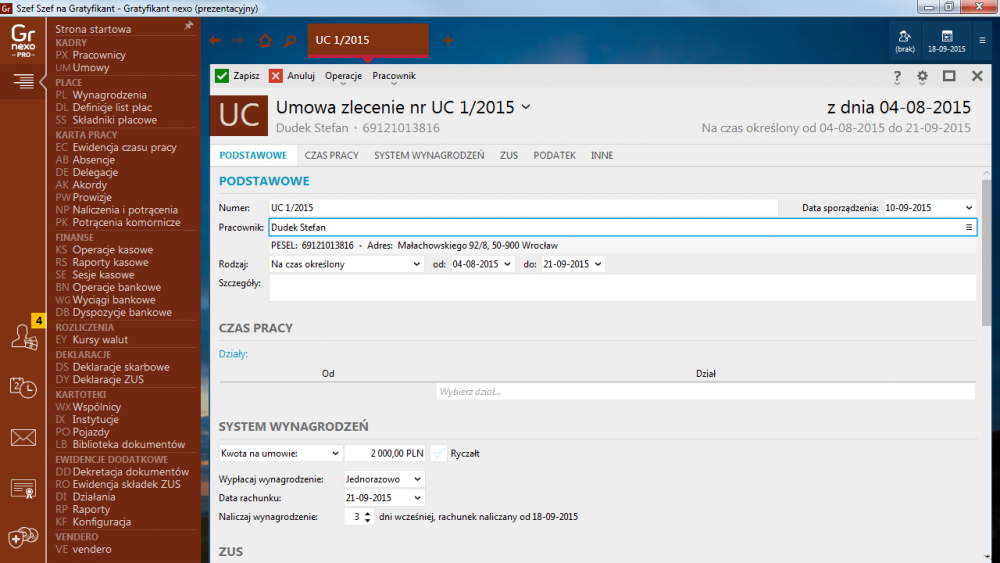Image resolution: width=1000 pixels, height=563 pixels.
Task: Open Wynagrodzenia in the side menu
Action: coord(109,95)
